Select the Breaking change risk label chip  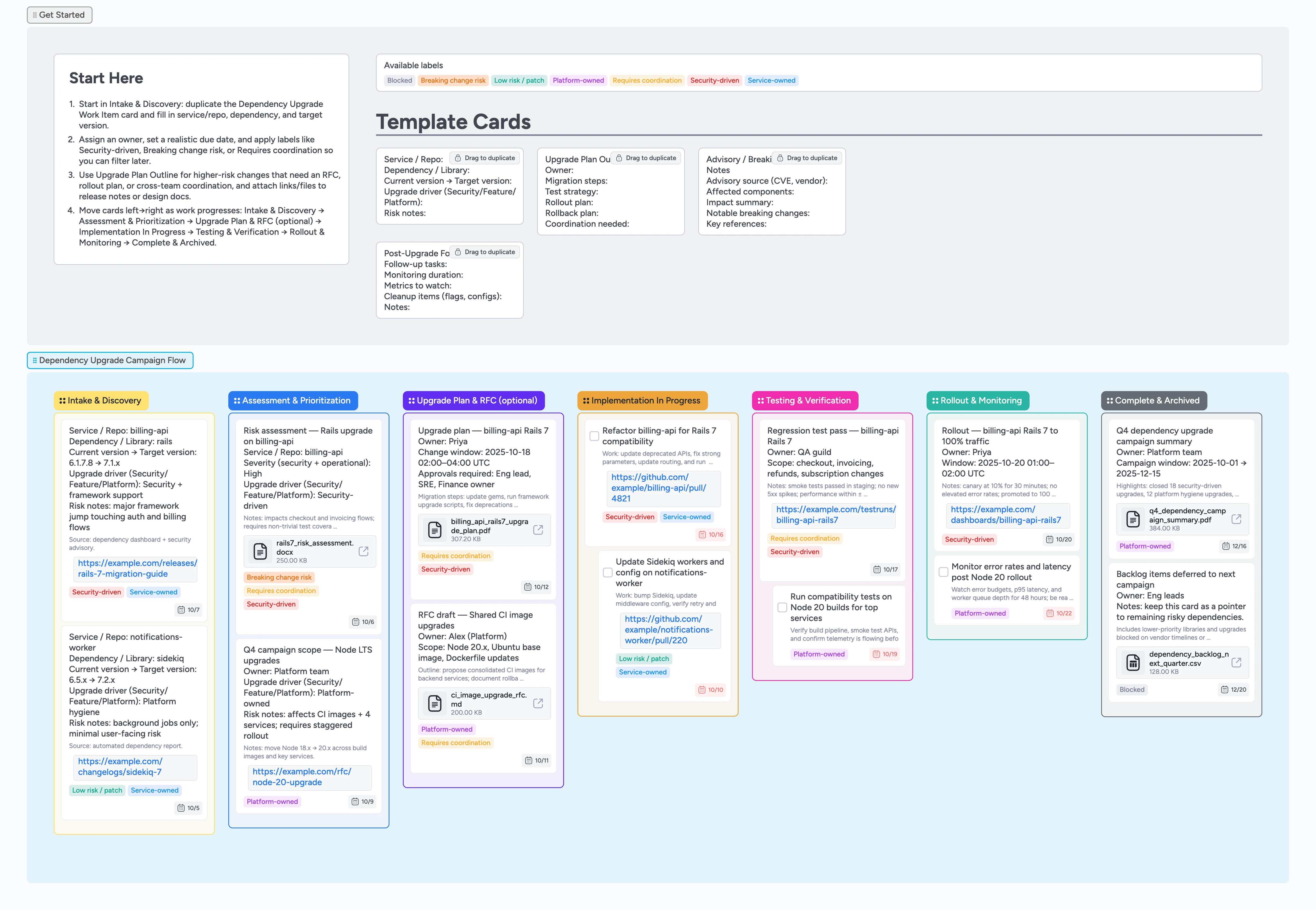coord(453,80)
